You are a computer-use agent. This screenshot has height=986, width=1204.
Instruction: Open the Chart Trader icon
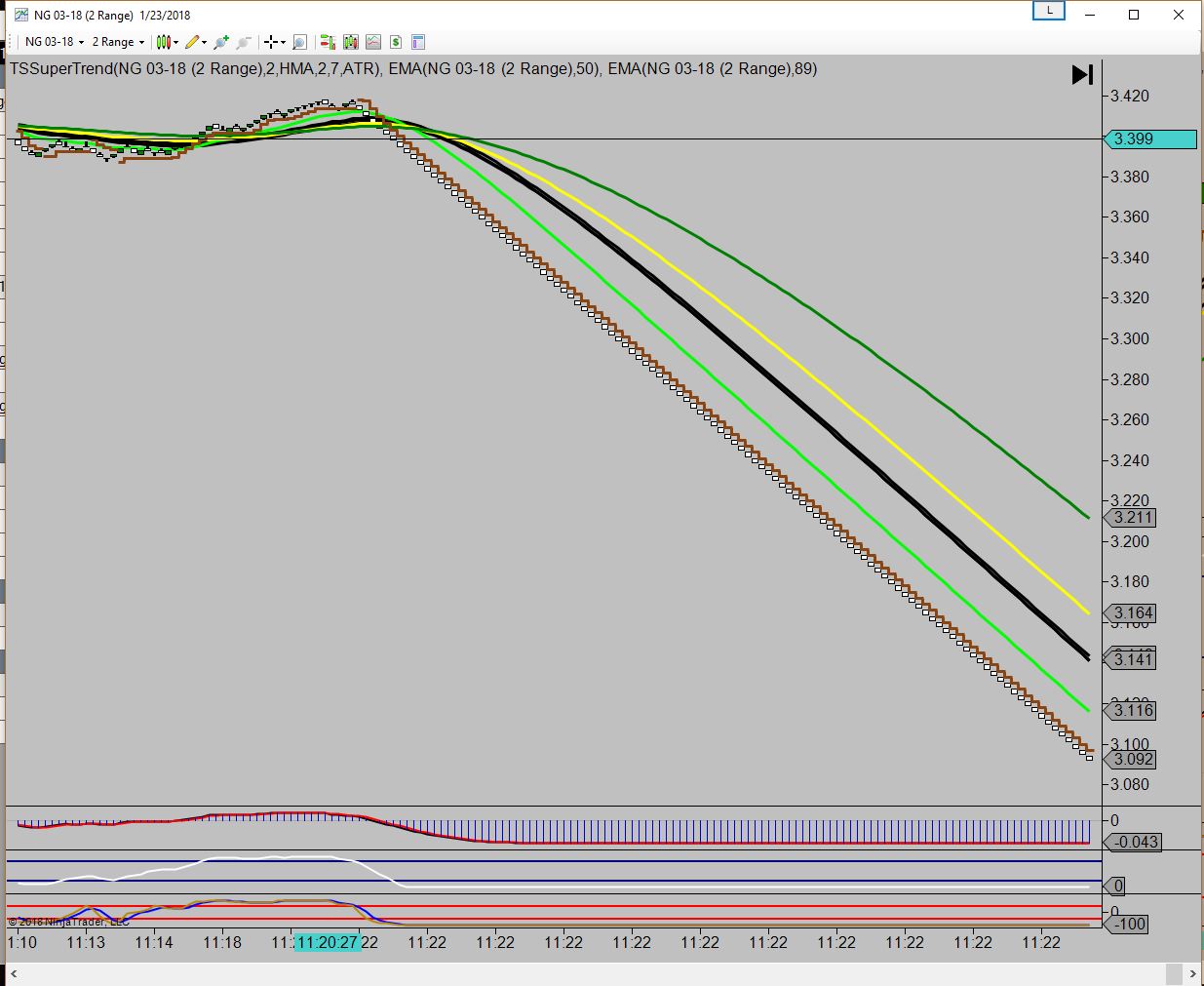click(328, 42)
